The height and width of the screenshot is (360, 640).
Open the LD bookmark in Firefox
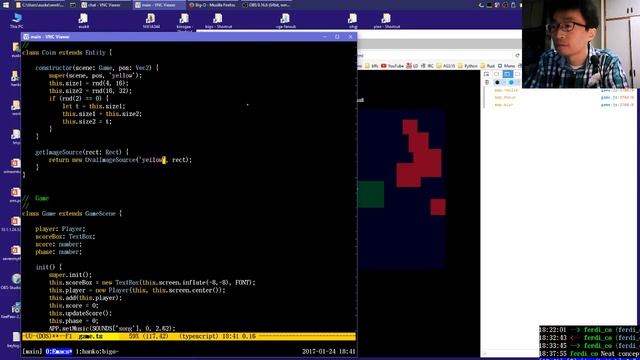(x=412, y=66)
